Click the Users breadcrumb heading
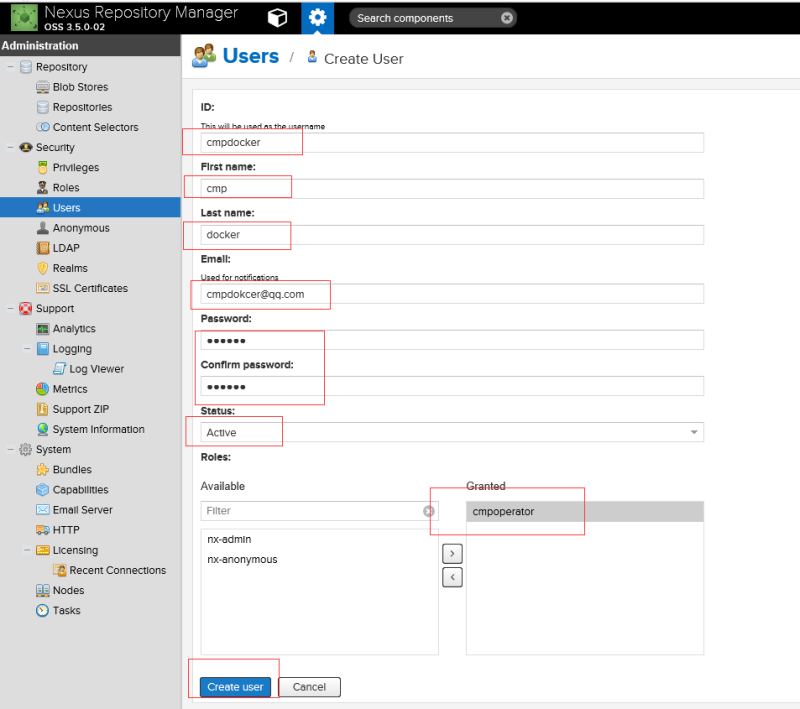 (x=250, y=56)
